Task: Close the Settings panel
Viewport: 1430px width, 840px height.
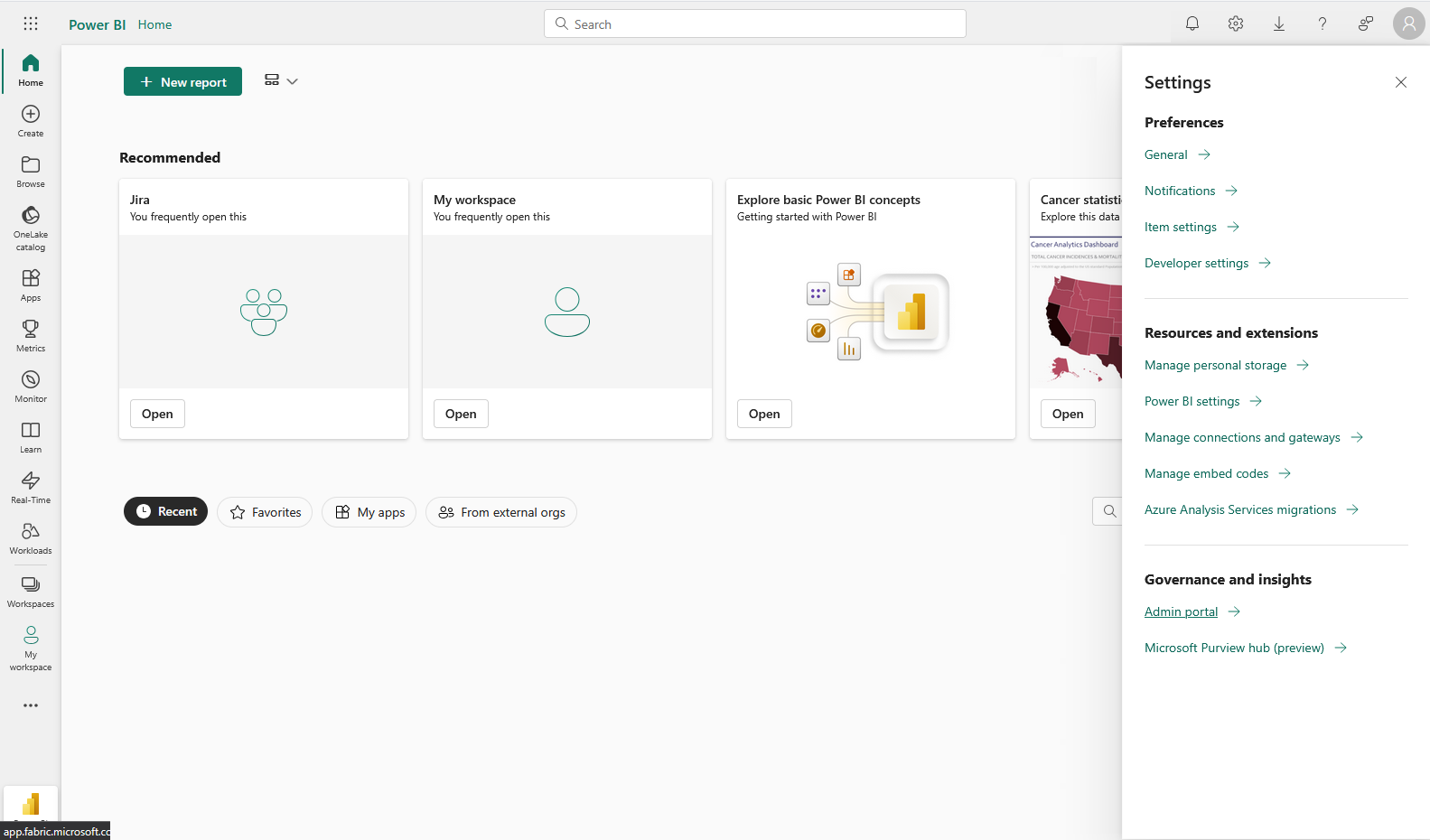Action: click(x=1401, y=82)
